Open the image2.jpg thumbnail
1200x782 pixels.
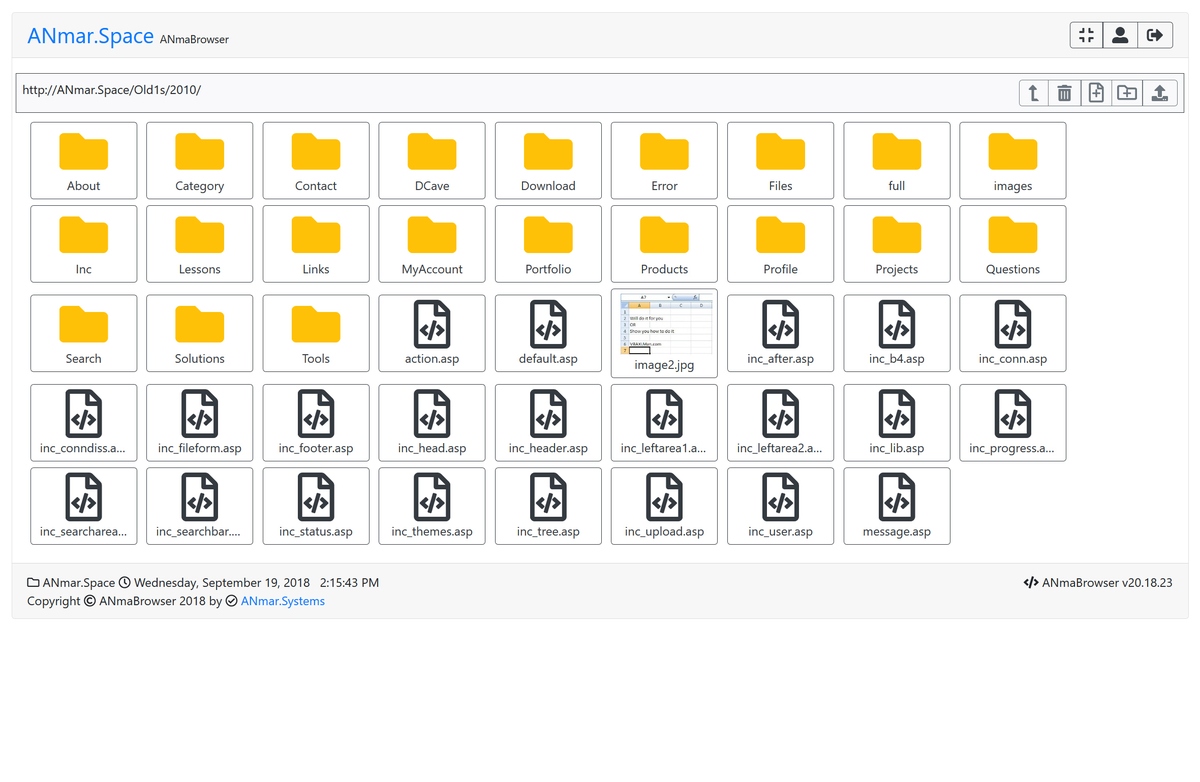click(x=664, y=333)
